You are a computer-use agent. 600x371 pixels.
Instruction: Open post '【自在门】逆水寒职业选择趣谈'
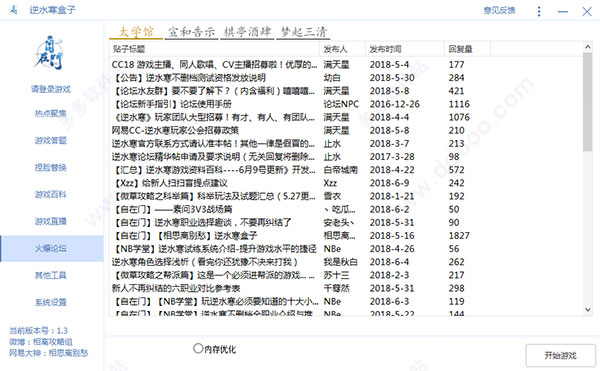pos(202,223)
